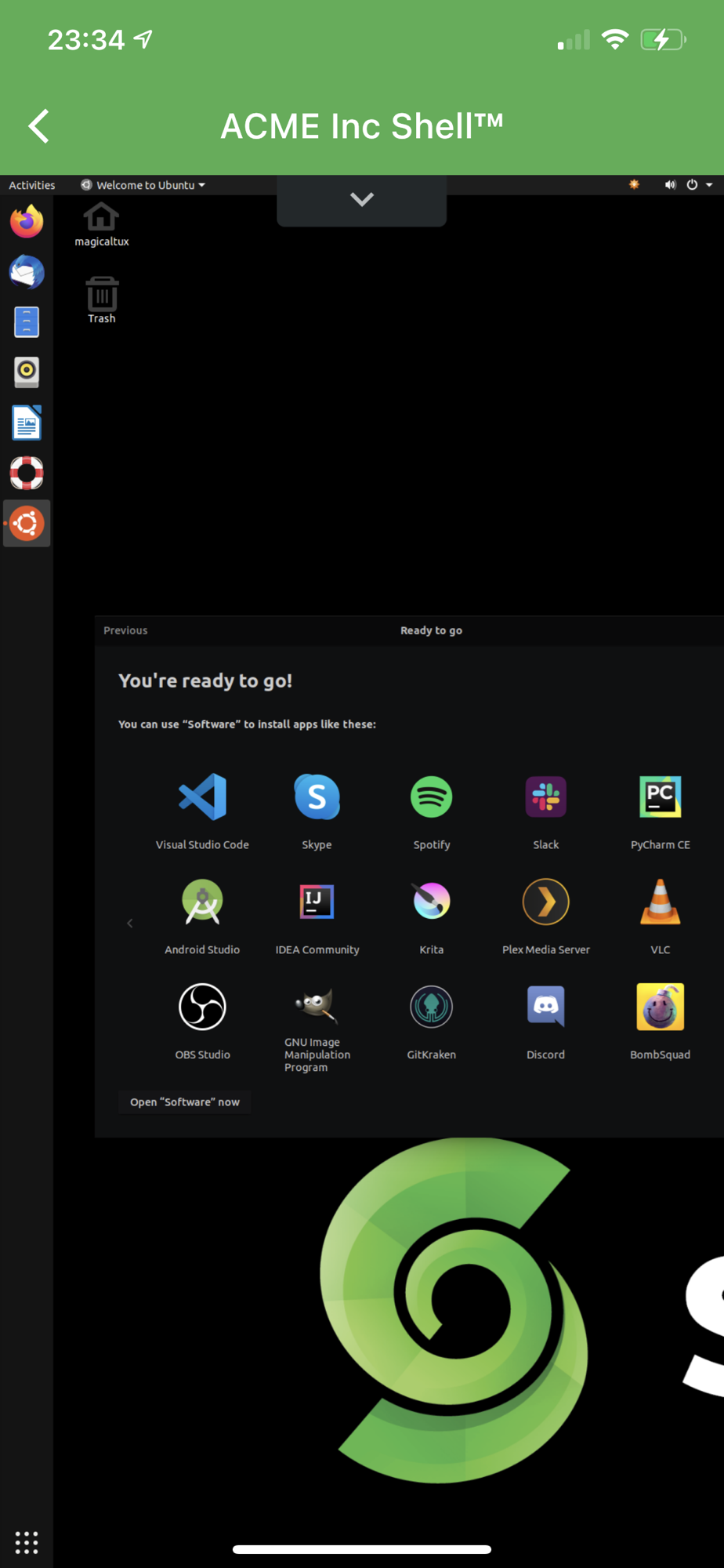
Task: Open the Files manager in dock
Action: 27,322
